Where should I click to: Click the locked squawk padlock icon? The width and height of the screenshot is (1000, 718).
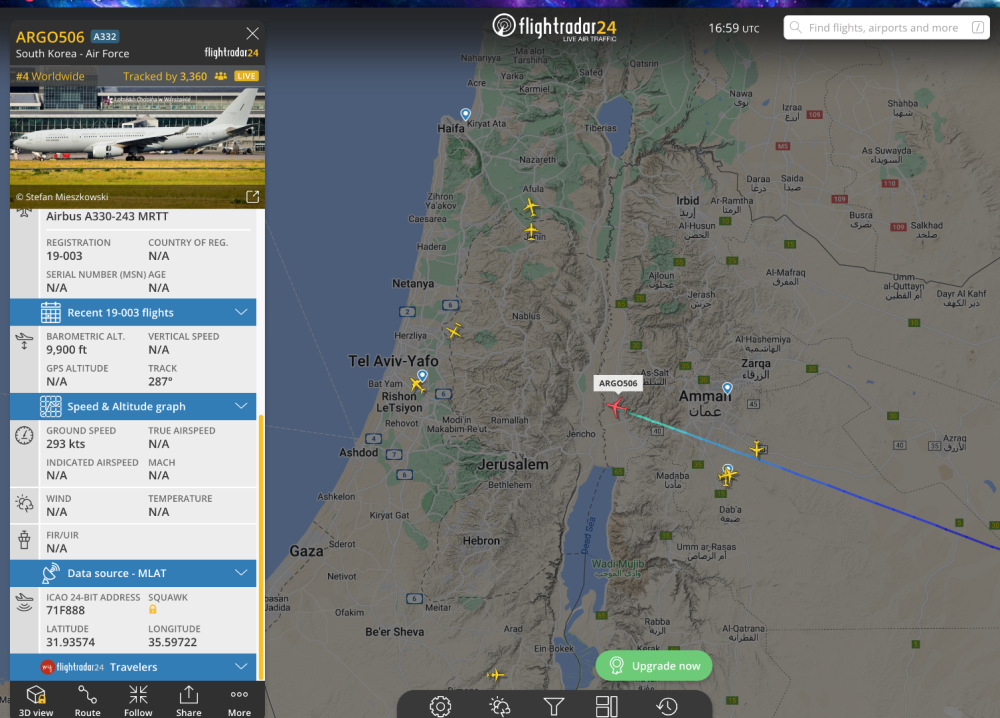[x=152, y=610]
